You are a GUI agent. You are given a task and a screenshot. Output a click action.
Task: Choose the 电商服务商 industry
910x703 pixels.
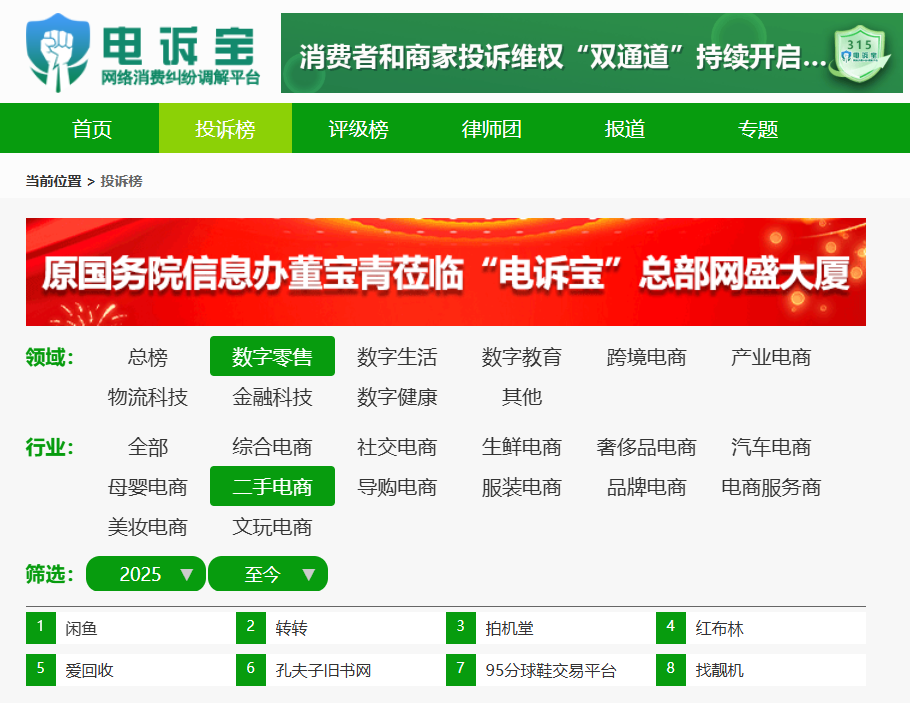pos(771,486)
